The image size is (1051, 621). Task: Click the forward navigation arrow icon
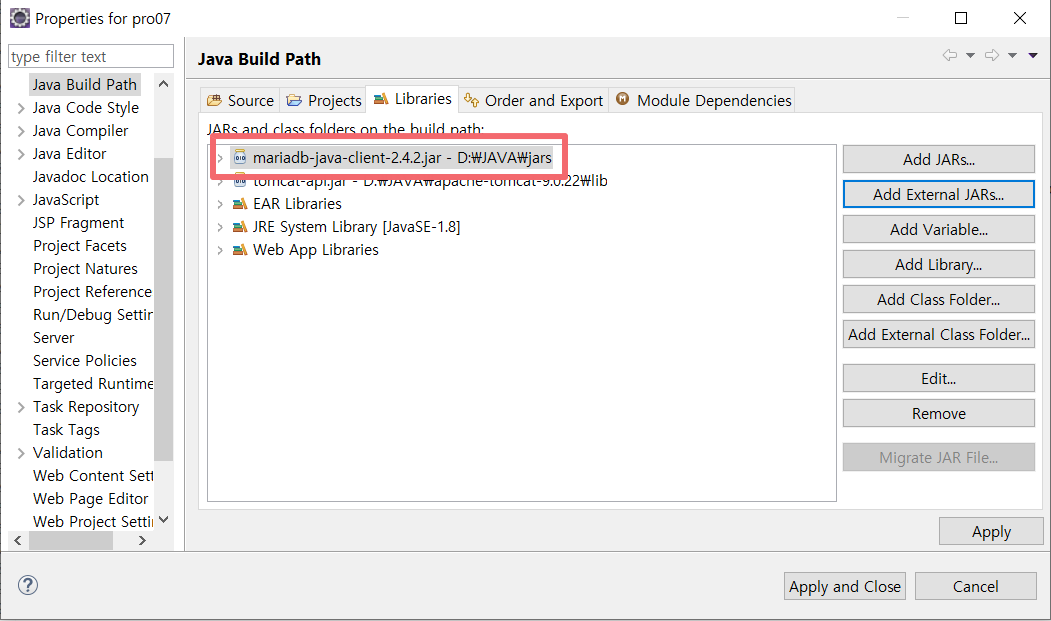coord(991,55)
